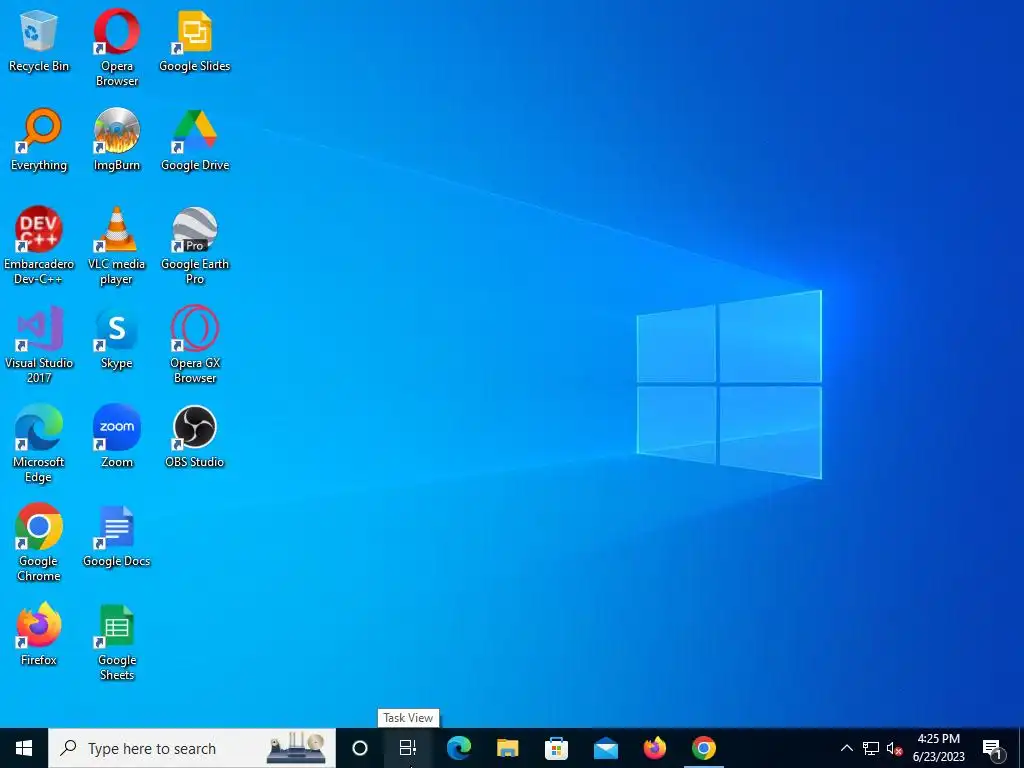Switch to Chrome on the taskbar
Viewport: 1024px width, 768px height.
[x=703, y=748]
